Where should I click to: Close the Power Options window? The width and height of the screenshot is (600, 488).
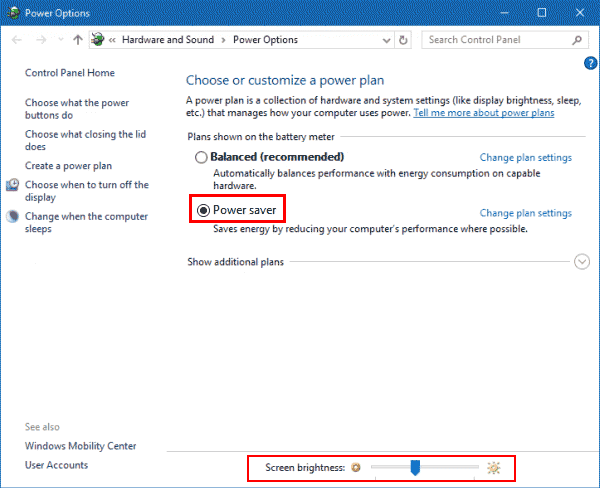coord(580,13)
